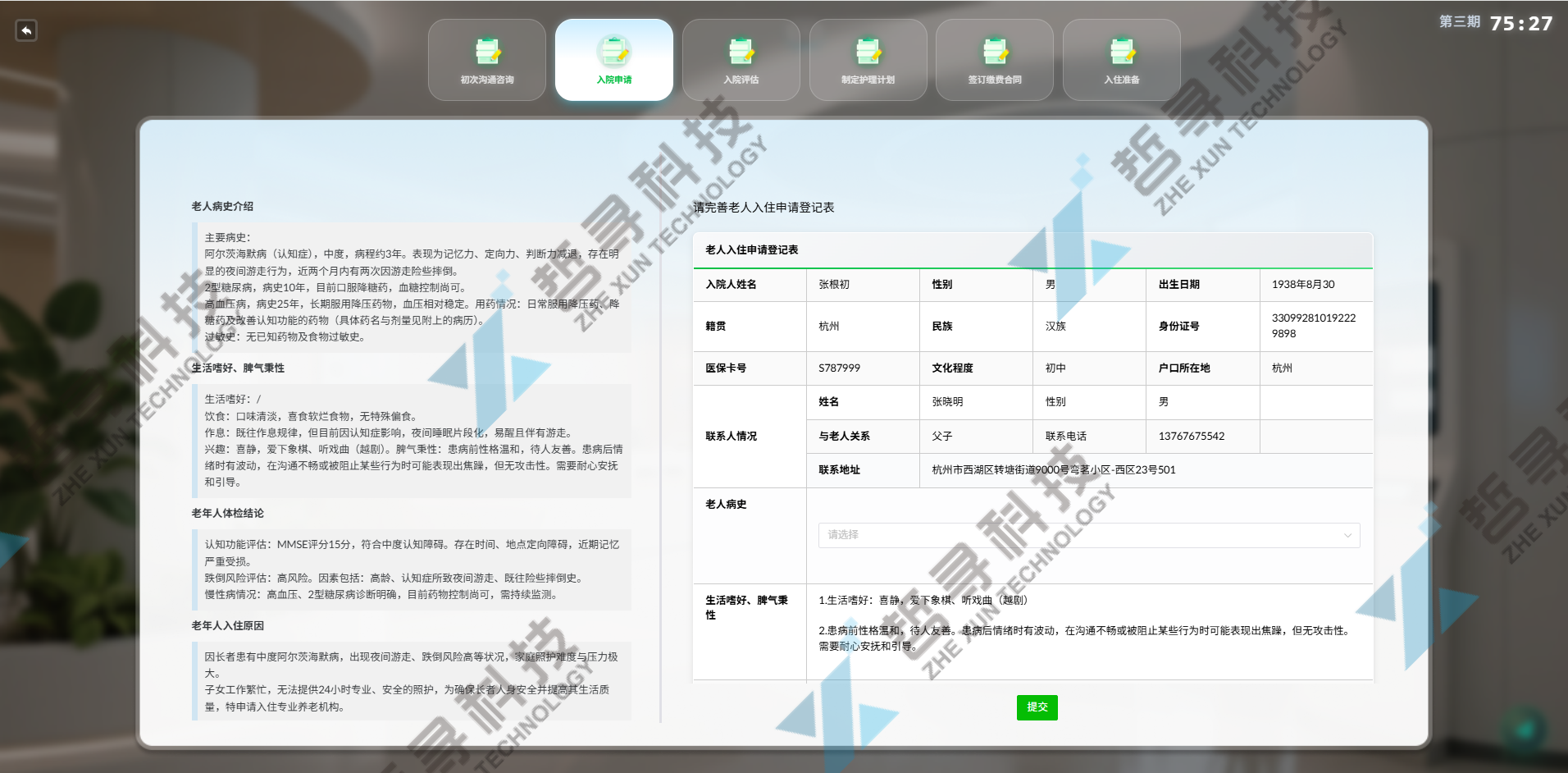Click the 入院申请 step icon
1568x773 pixels.
click(x=613, y=51)
